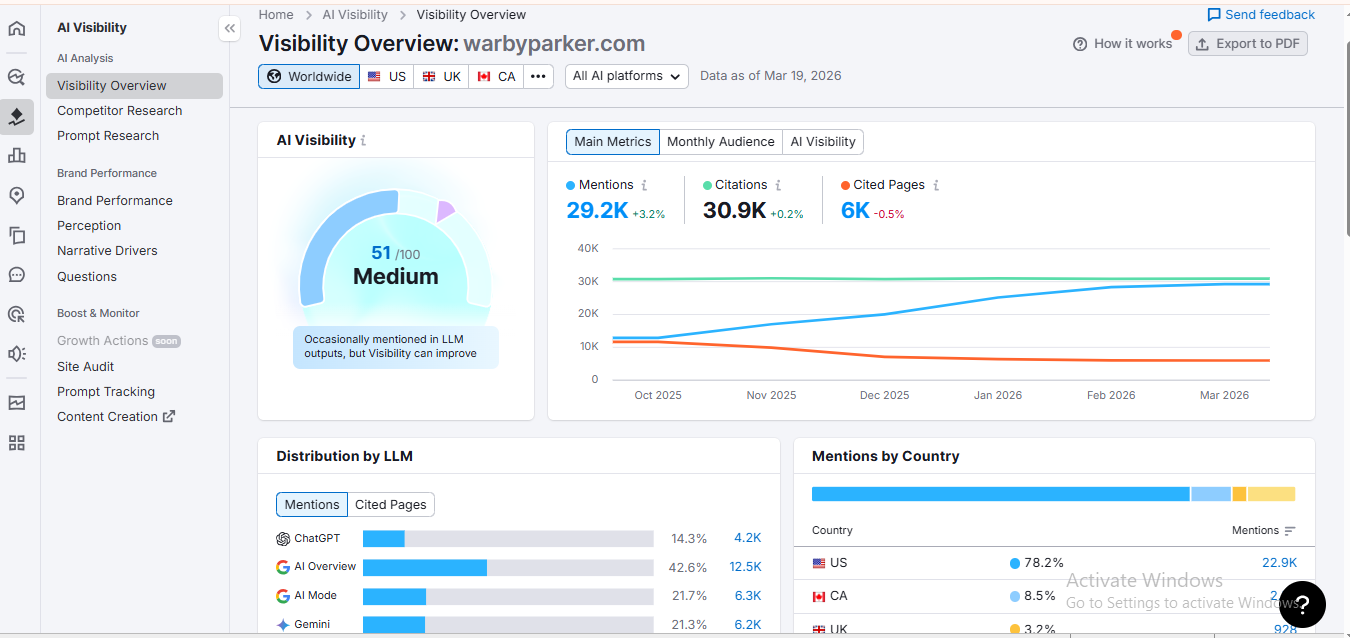Image resolution: width=1350 pixels, height=638 pixels.
Task: Switch to the Monthly Audience tab
Action: point(721,141)
